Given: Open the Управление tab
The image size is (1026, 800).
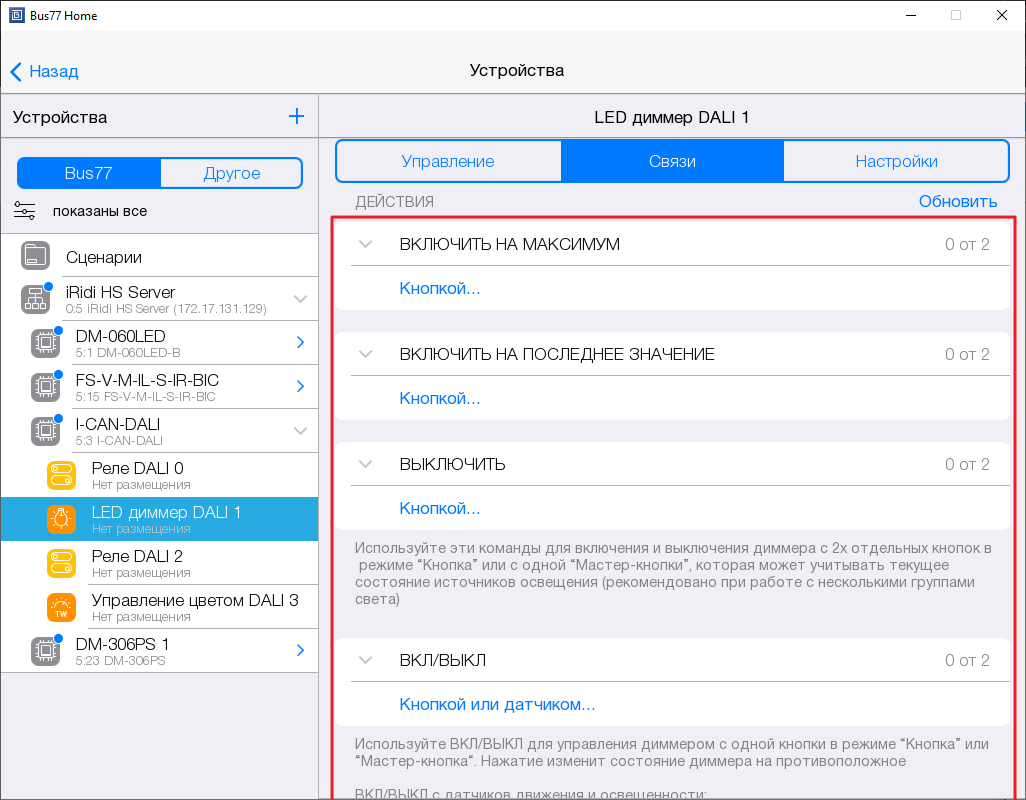Looking at the screenshot, I should 448,161.
